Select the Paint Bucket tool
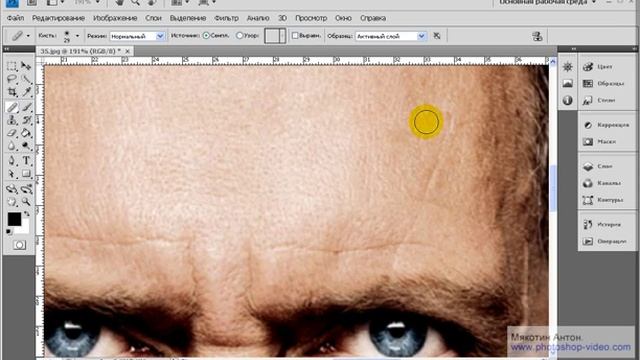 click(27, 133)
